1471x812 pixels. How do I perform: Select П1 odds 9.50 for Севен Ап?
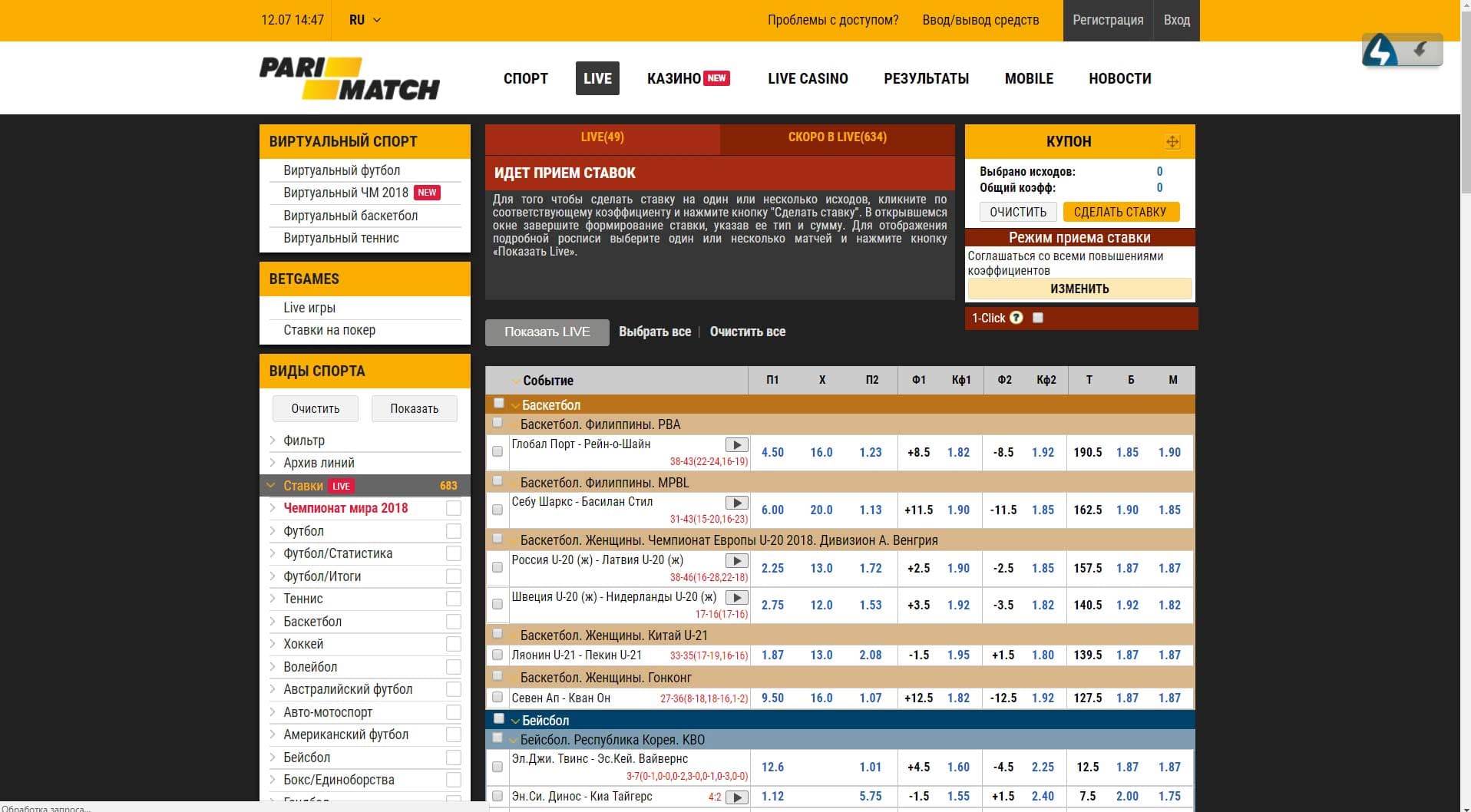pos(772,698)
